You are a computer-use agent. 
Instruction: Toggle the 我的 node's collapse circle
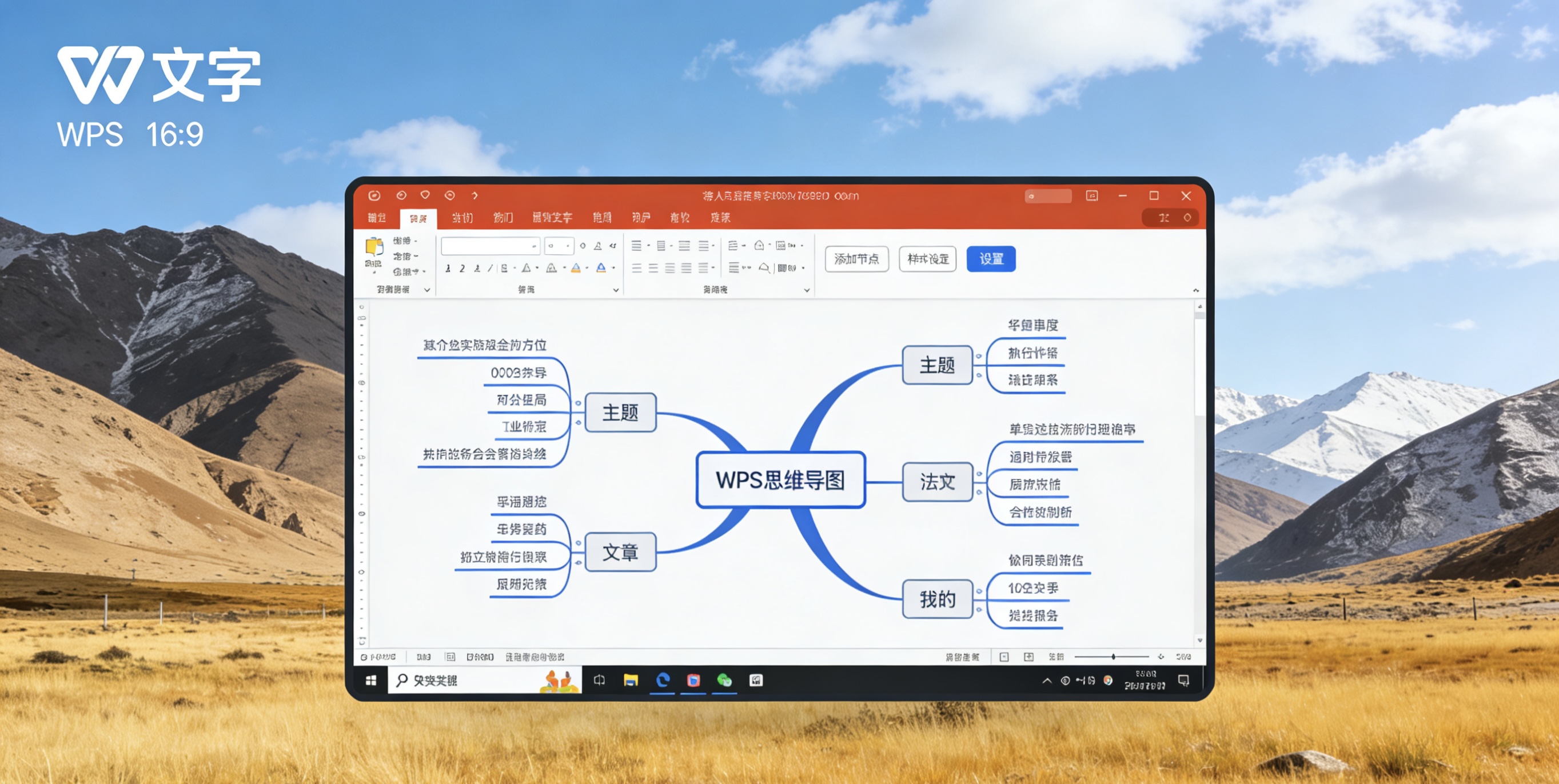coord(979,591)
